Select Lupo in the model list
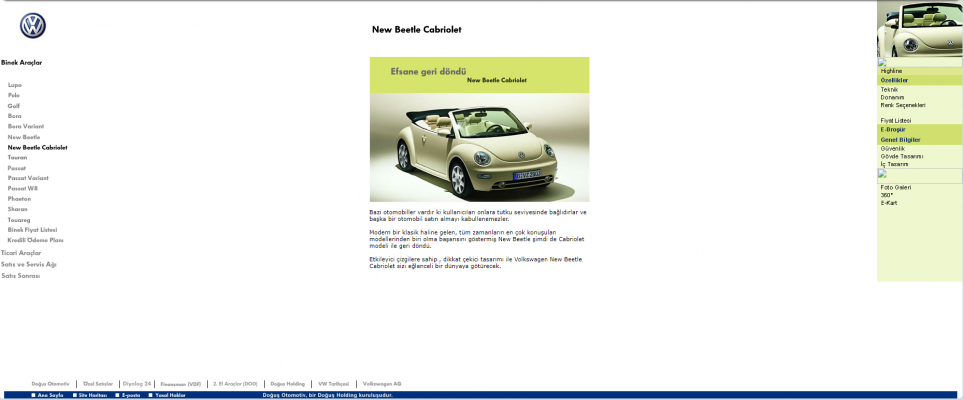964x400 pixels. [15, 85]
